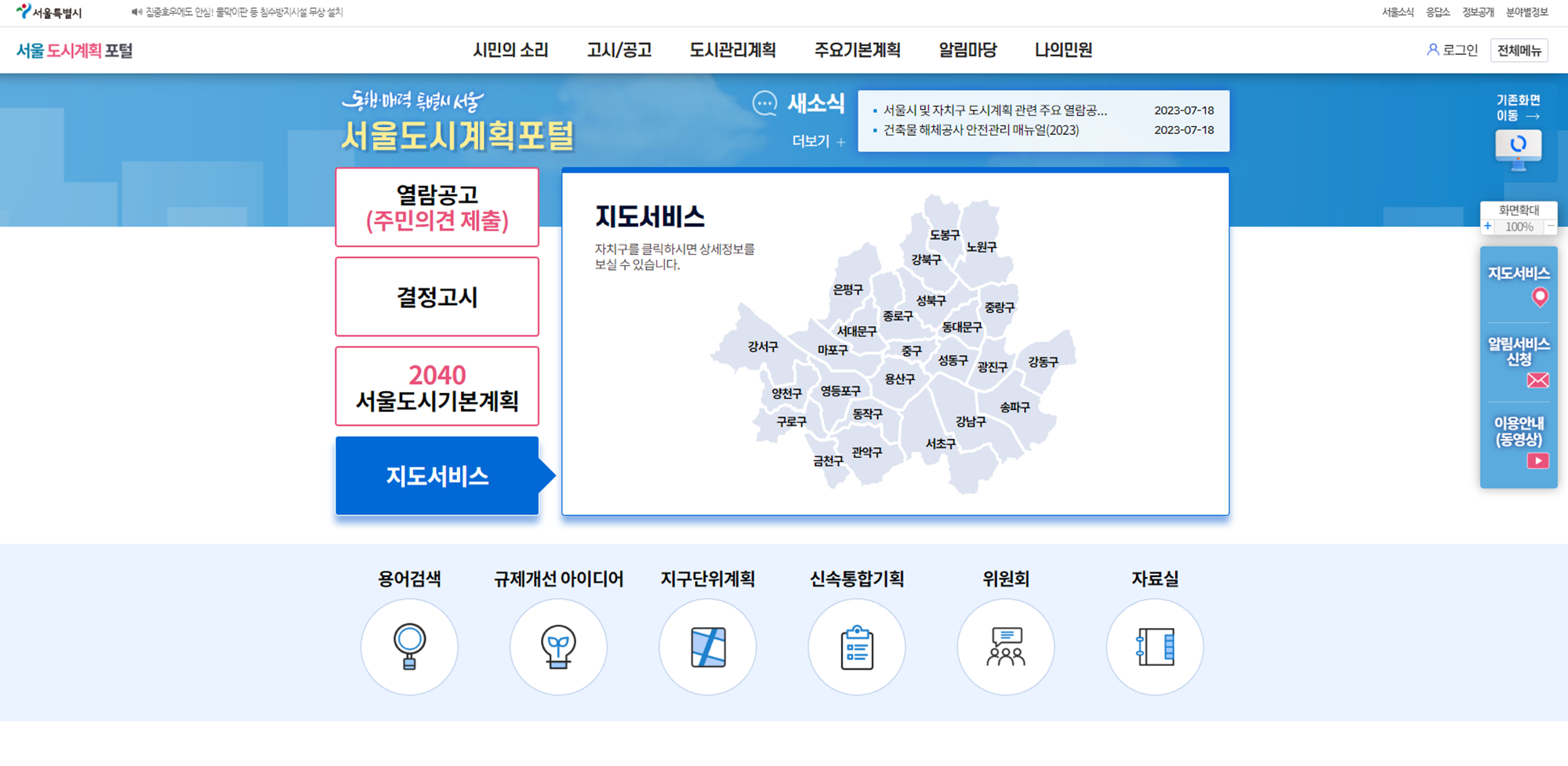Screen dimensions: 1568x766
Task: Select 금천구 on the map
Action: 828,461
